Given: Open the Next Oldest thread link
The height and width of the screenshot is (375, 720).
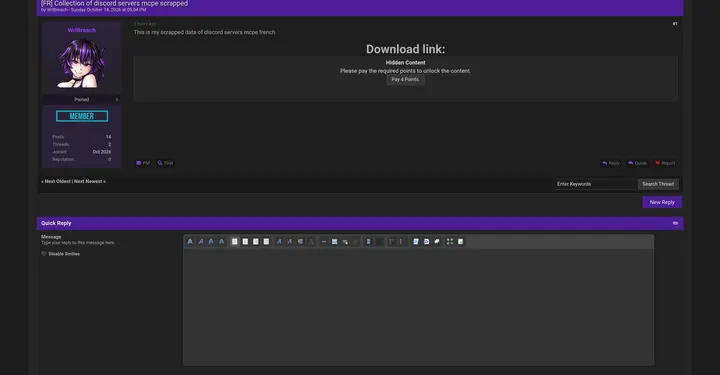Looking at the screenshot, I should (57, 181).
